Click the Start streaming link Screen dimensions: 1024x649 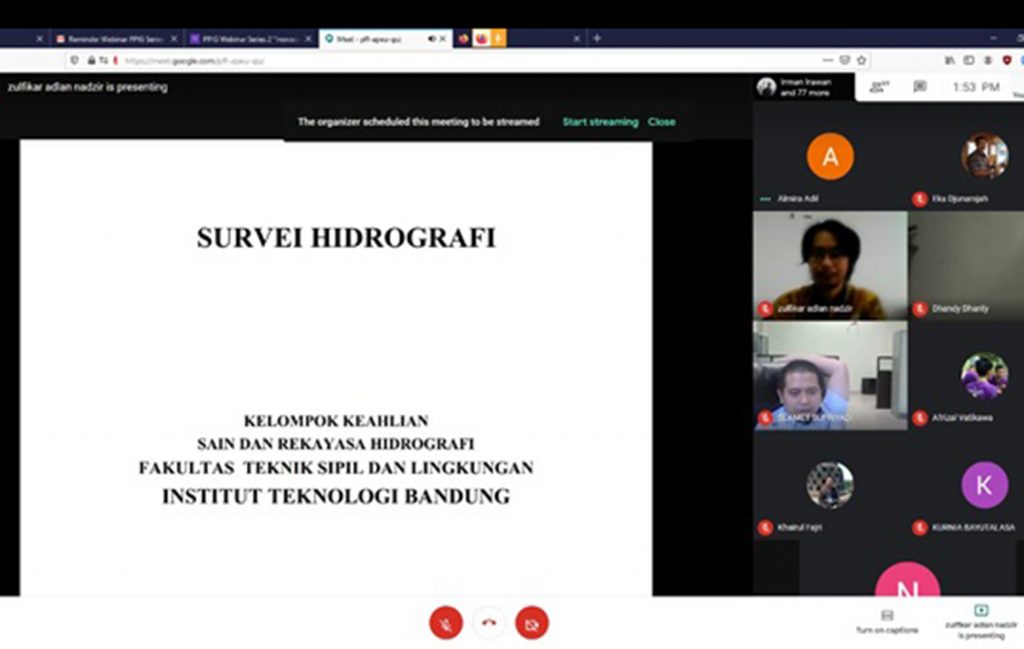tap(600, 122)
